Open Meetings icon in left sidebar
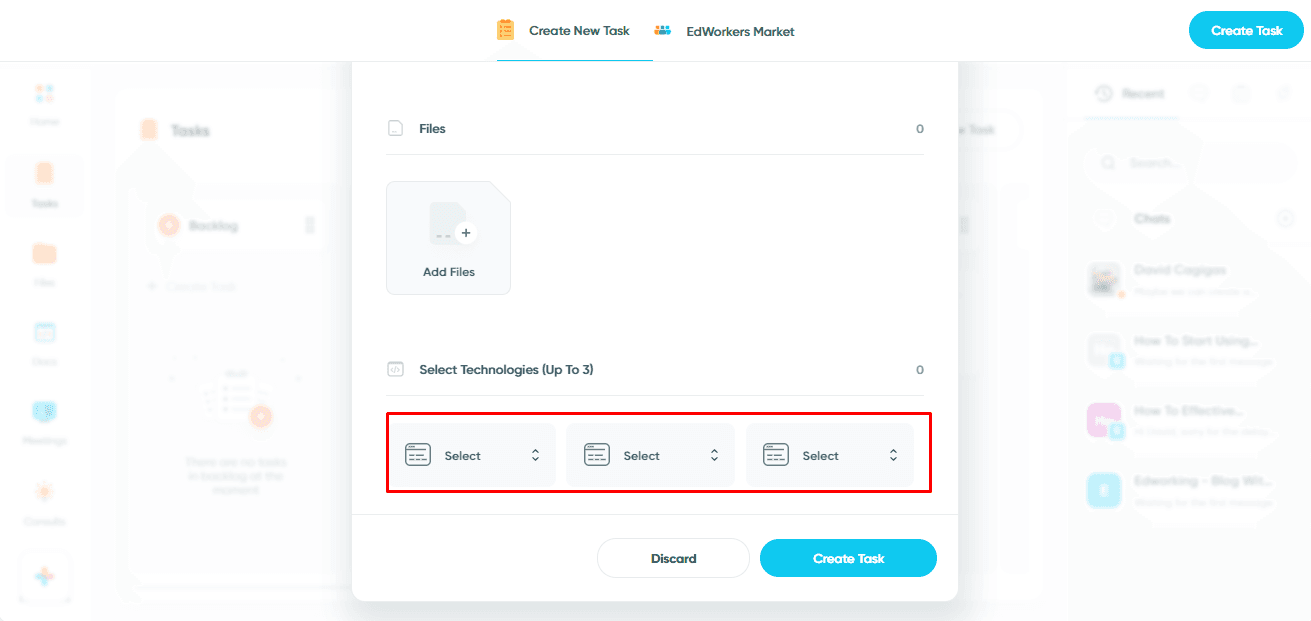1311x621 pixels. pyautogui.click(x=44, y=411)
